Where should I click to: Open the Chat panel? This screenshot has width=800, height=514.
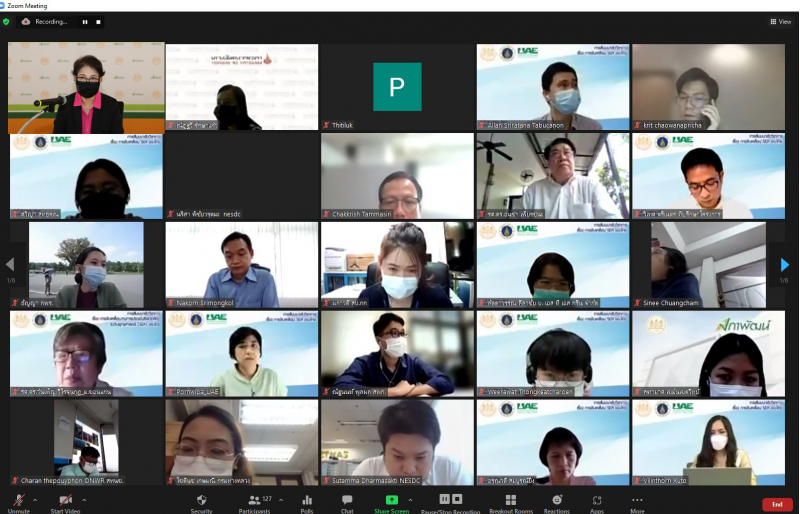347,503
